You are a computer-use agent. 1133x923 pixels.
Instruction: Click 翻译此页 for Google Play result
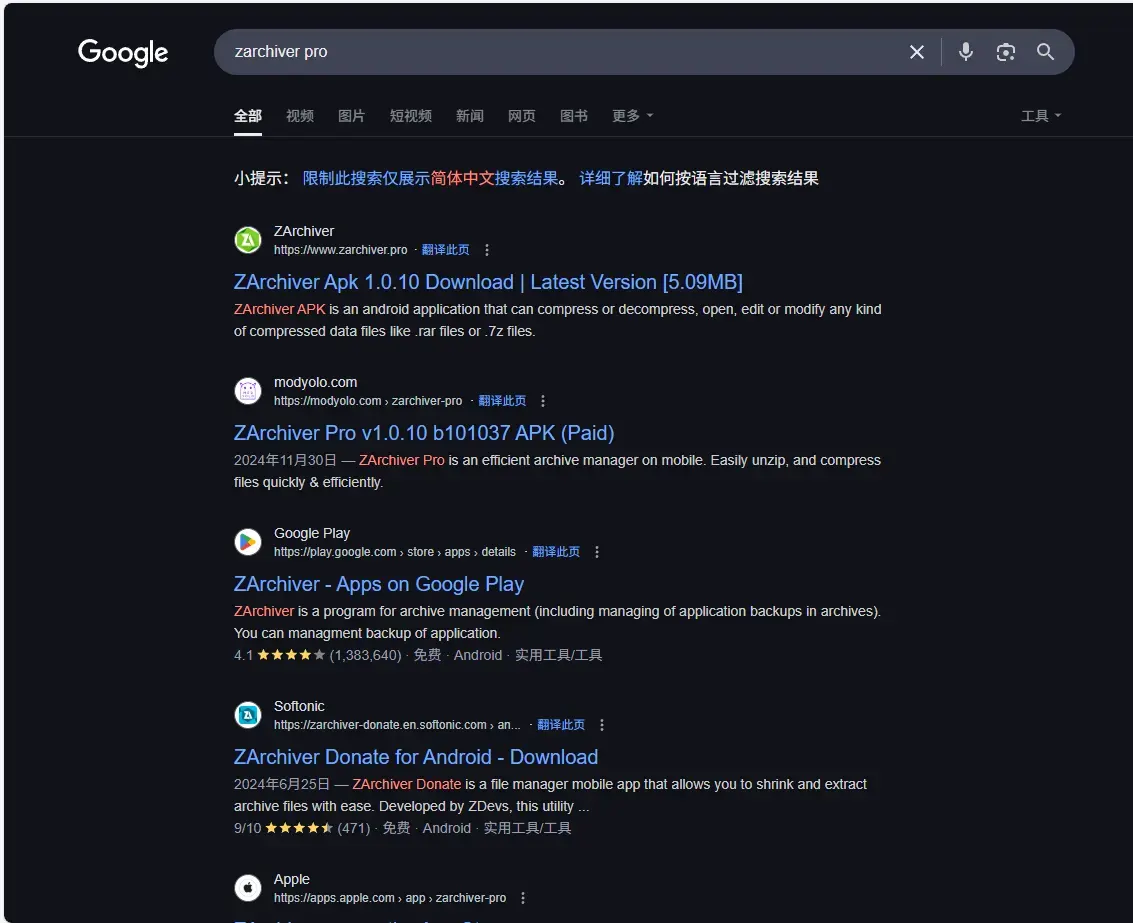[556, 552]
